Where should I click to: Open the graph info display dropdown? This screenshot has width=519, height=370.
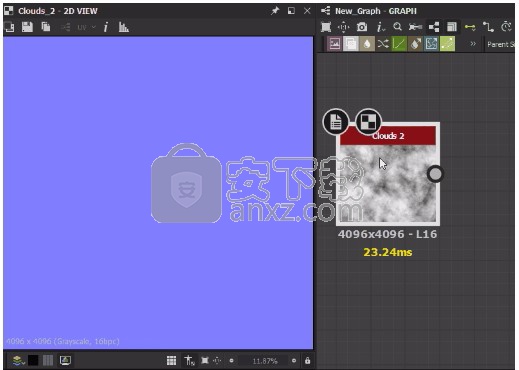(x=380, y=27)
